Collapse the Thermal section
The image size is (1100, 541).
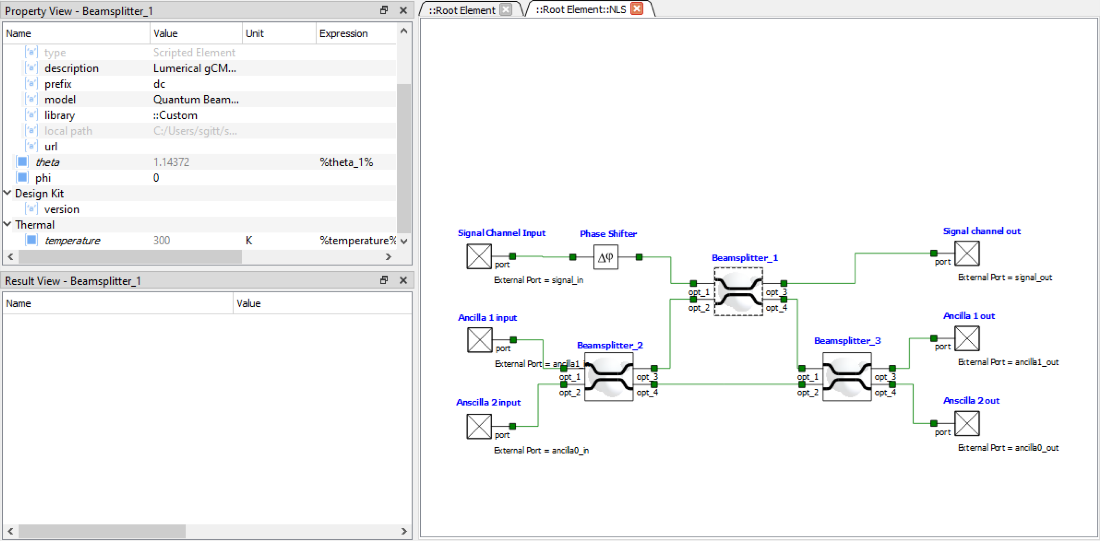point(8,225)
